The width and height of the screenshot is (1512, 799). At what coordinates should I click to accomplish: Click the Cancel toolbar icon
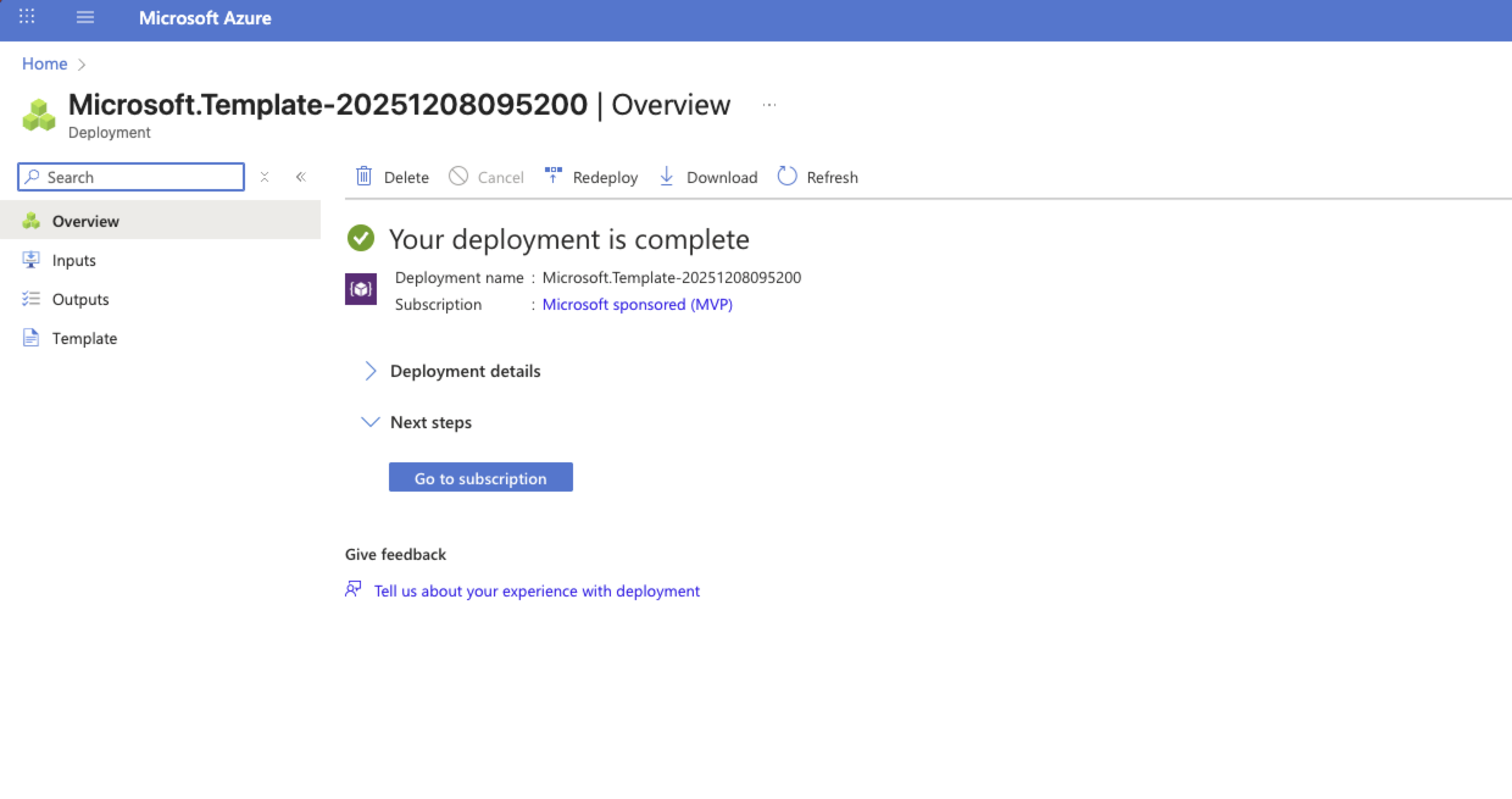click(x=458, y=176)
